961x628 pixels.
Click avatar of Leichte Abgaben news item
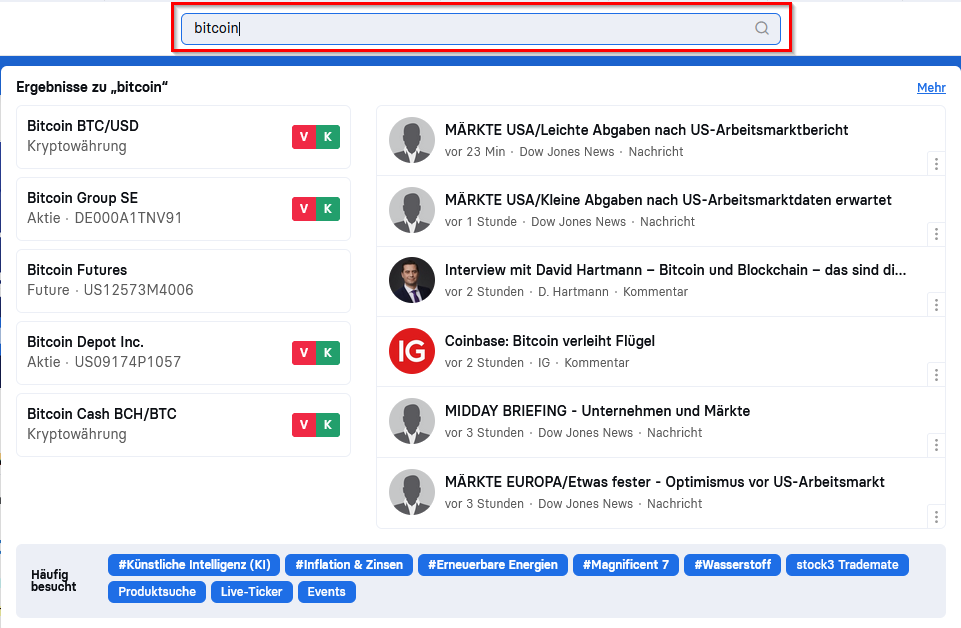[412, 140]
